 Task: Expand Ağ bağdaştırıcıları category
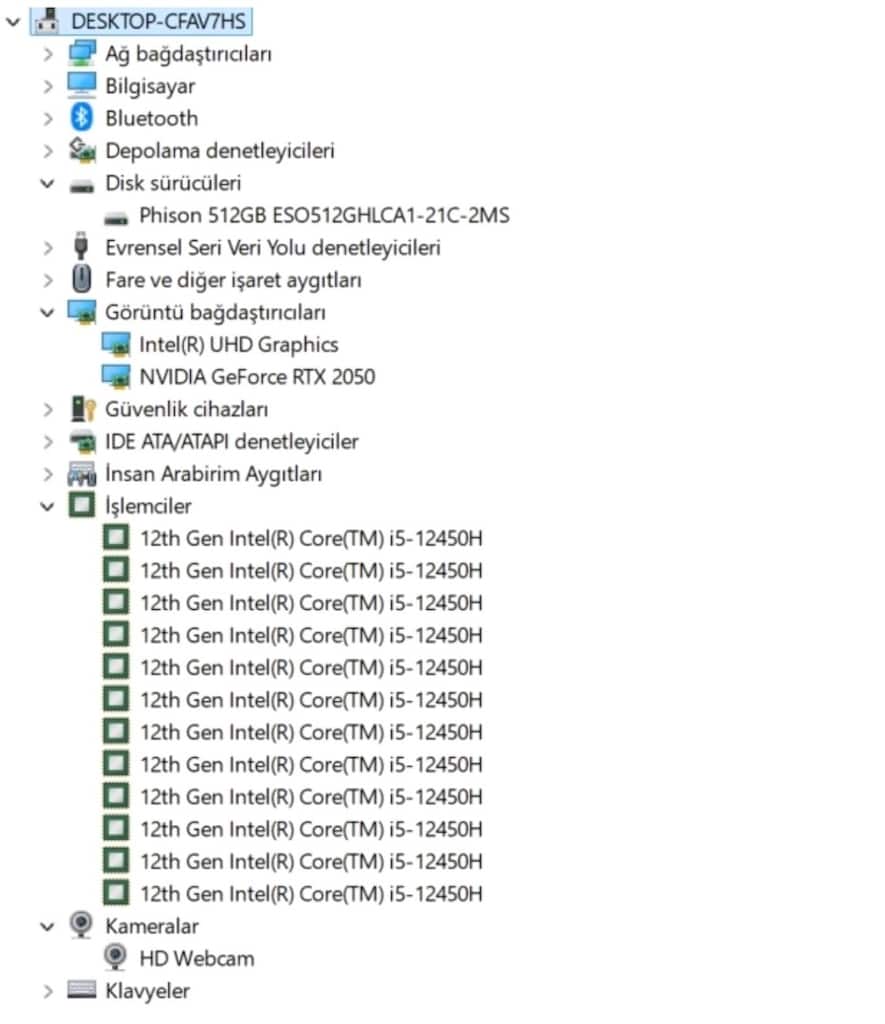47,54
